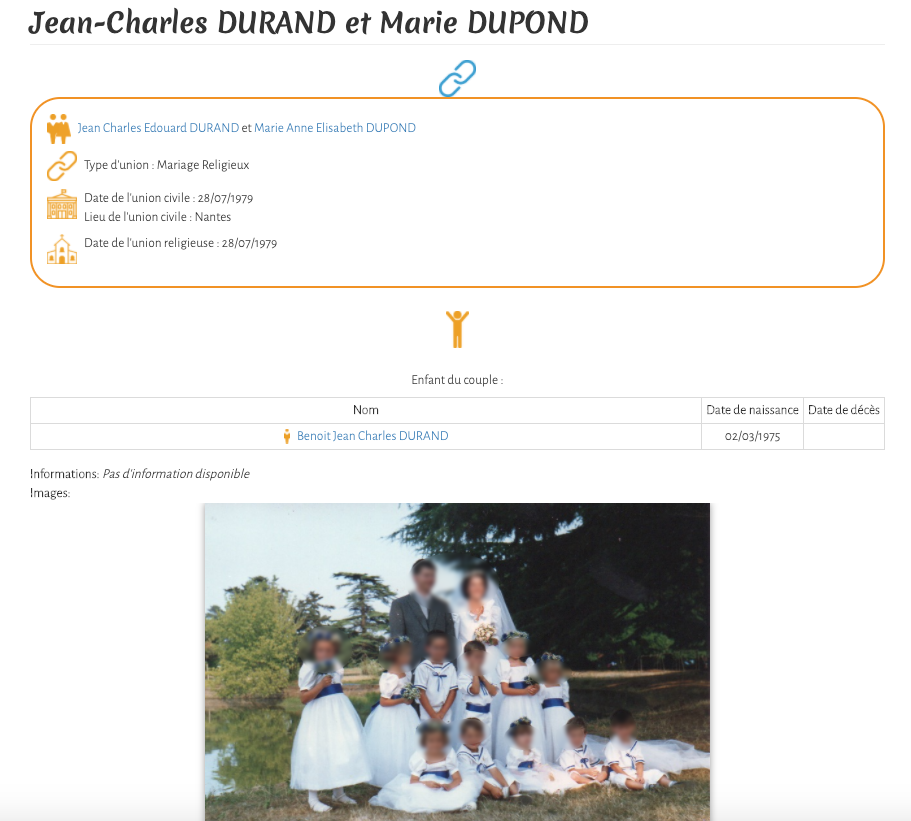Click the town hall civil union icon
Screen dimensions: 911x821
(62, 205)
